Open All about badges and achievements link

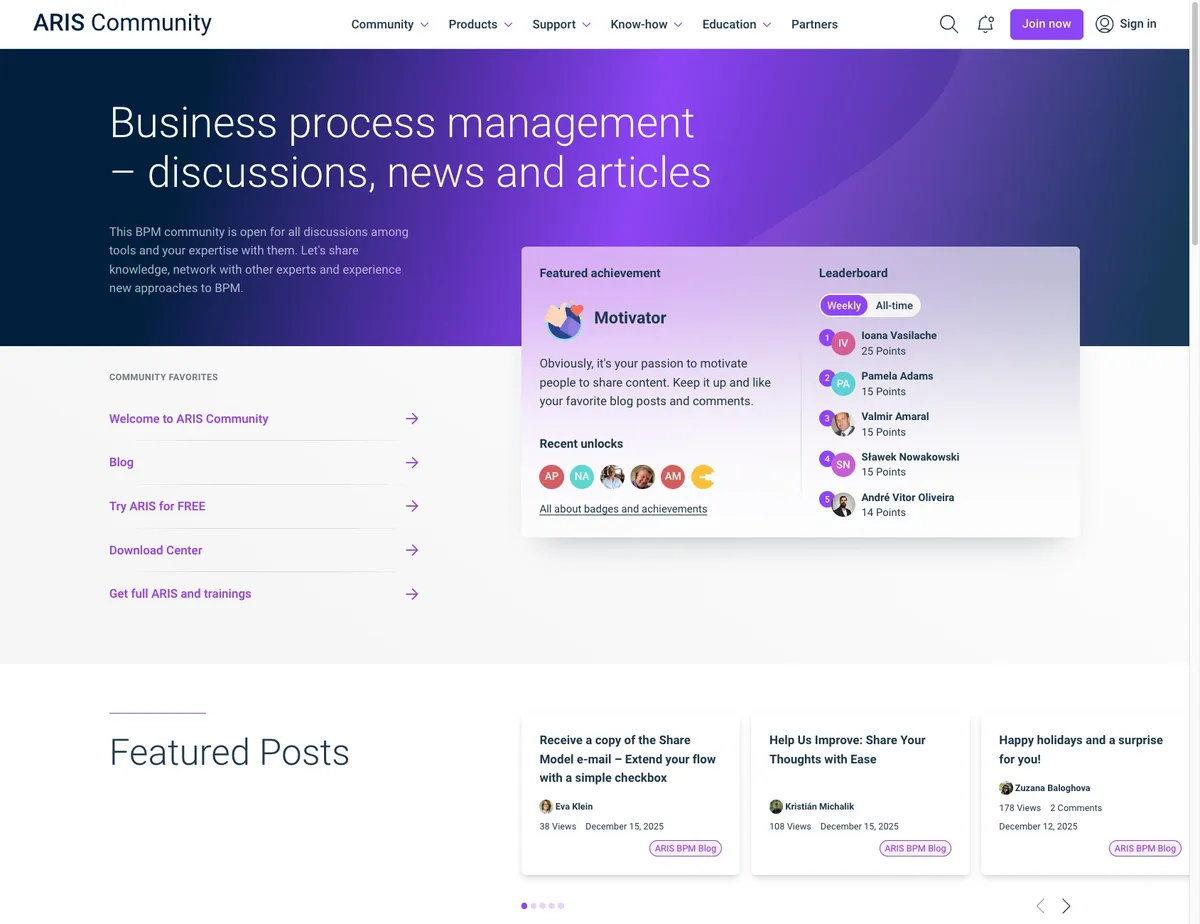tap(623, 509)
